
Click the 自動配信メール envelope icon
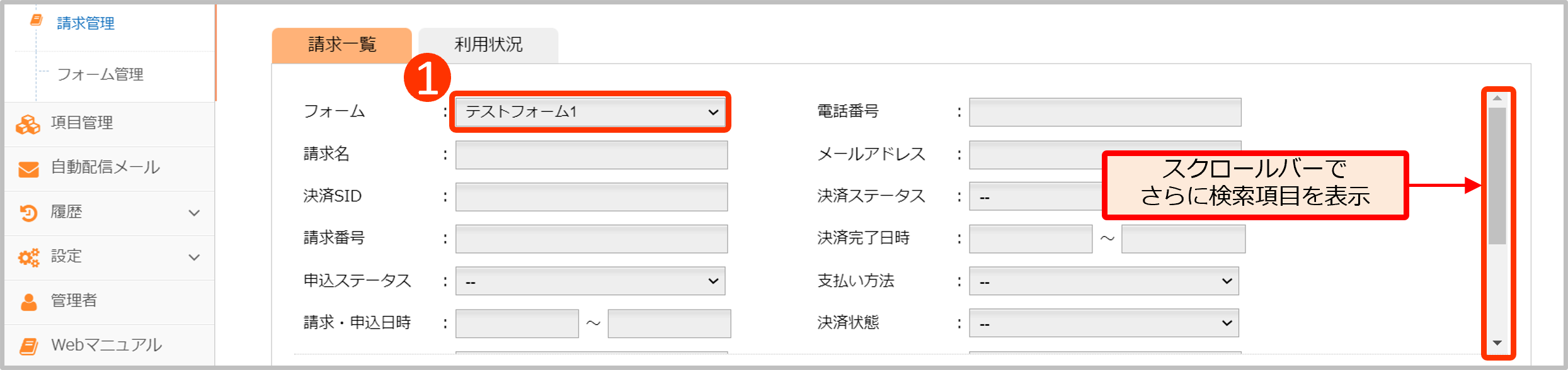coord(27,168)
